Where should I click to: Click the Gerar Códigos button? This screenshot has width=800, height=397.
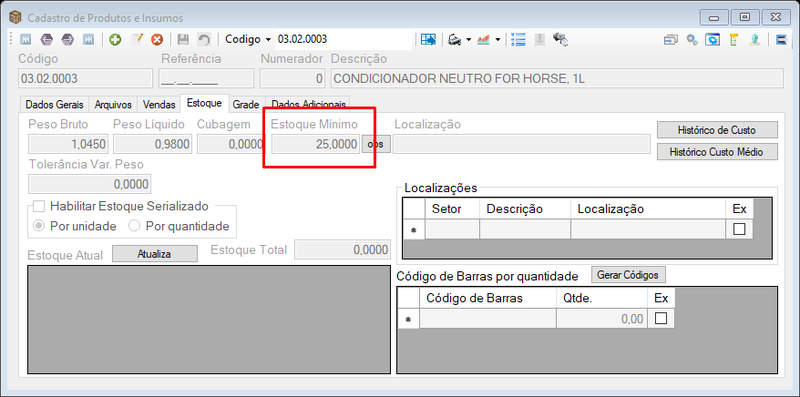coord(629,275)
